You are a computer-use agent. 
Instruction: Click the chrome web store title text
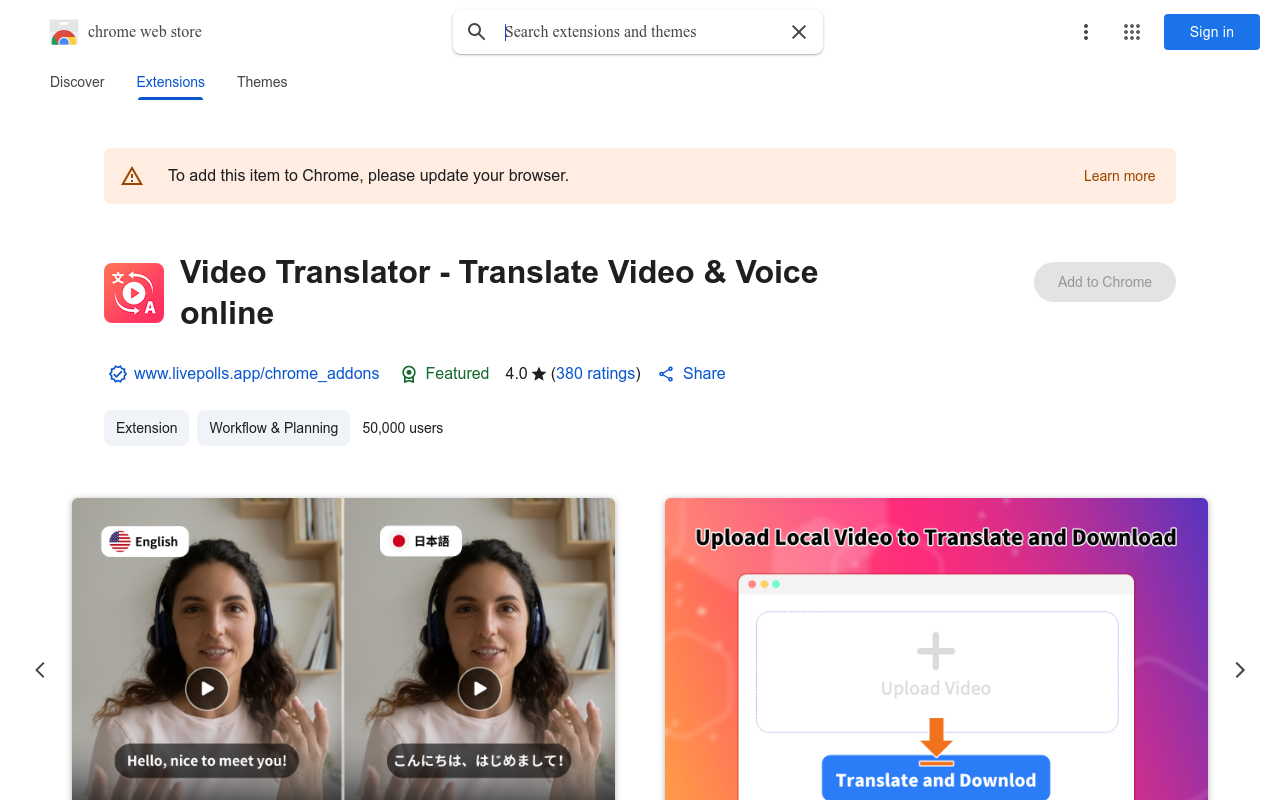pos(145,32)
